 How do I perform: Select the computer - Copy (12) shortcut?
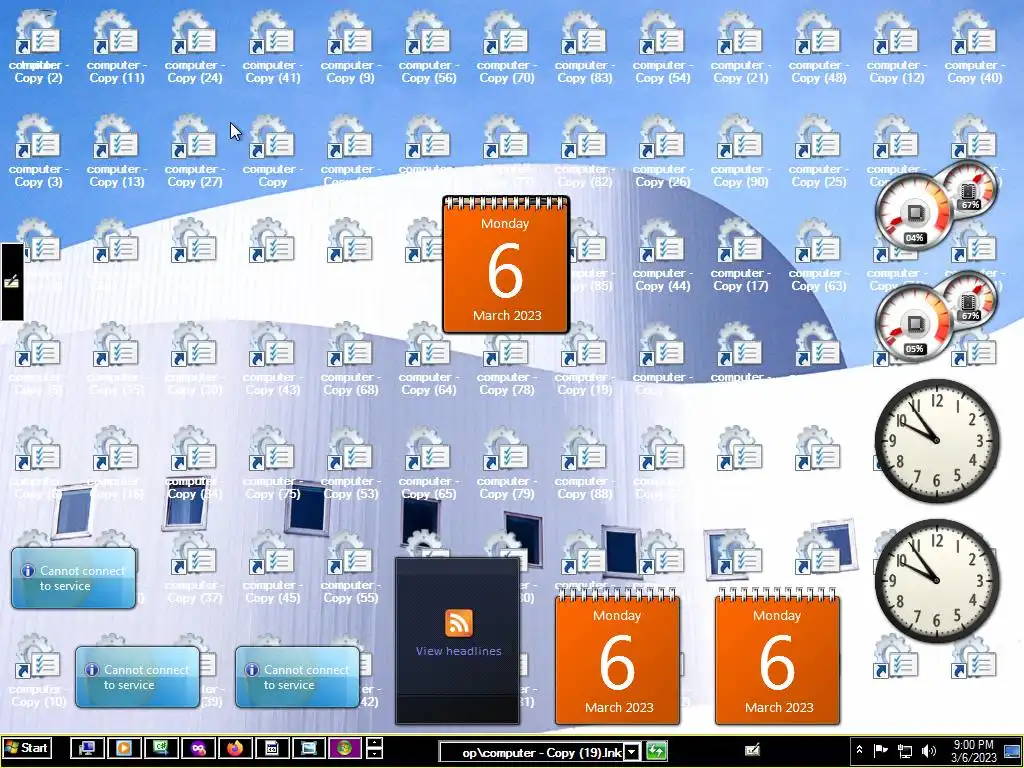[897, 47]
